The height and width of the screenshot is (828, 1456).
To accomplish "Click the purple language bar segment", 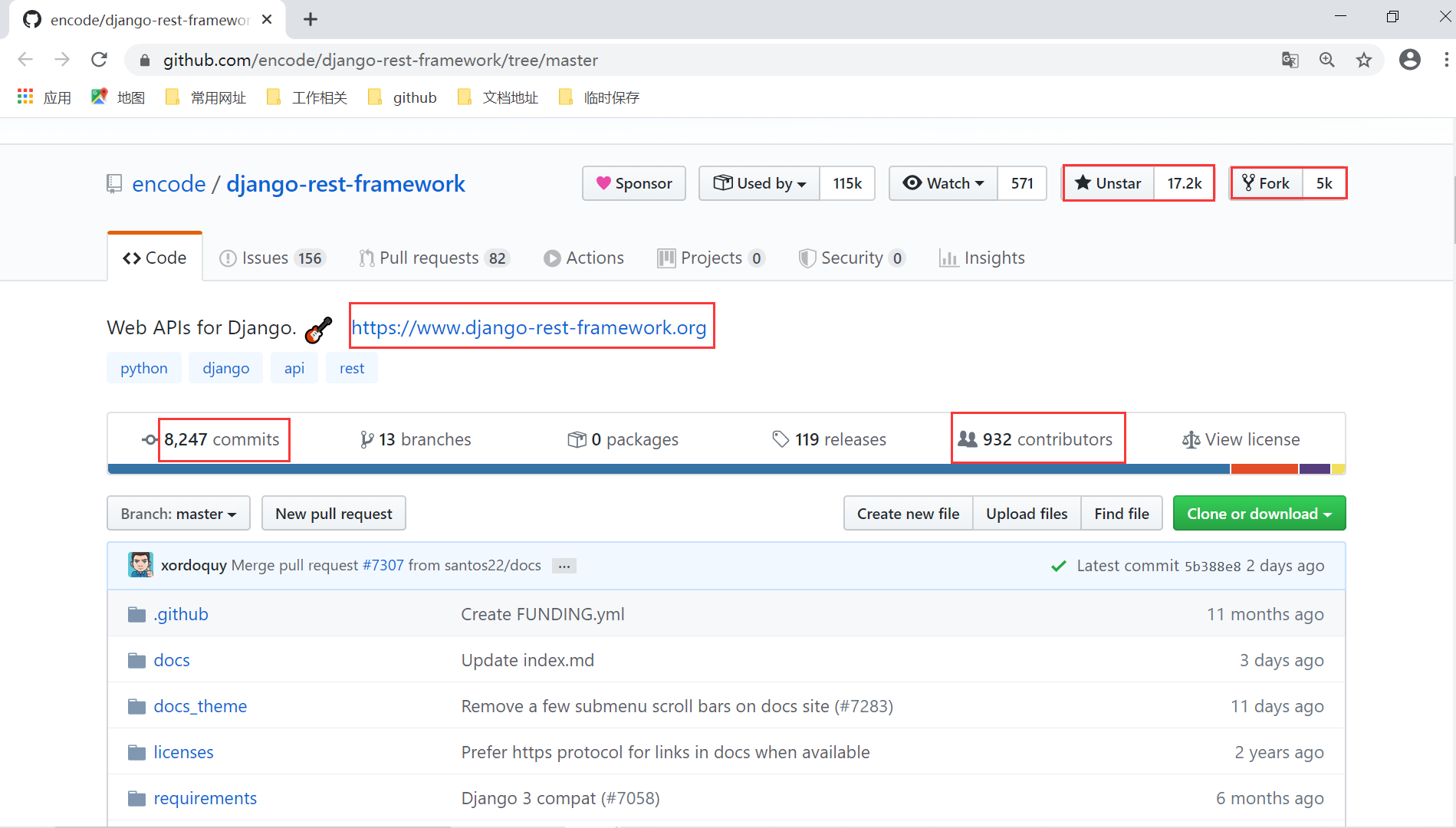I will pyautogui.click(x=1315, y=468).
